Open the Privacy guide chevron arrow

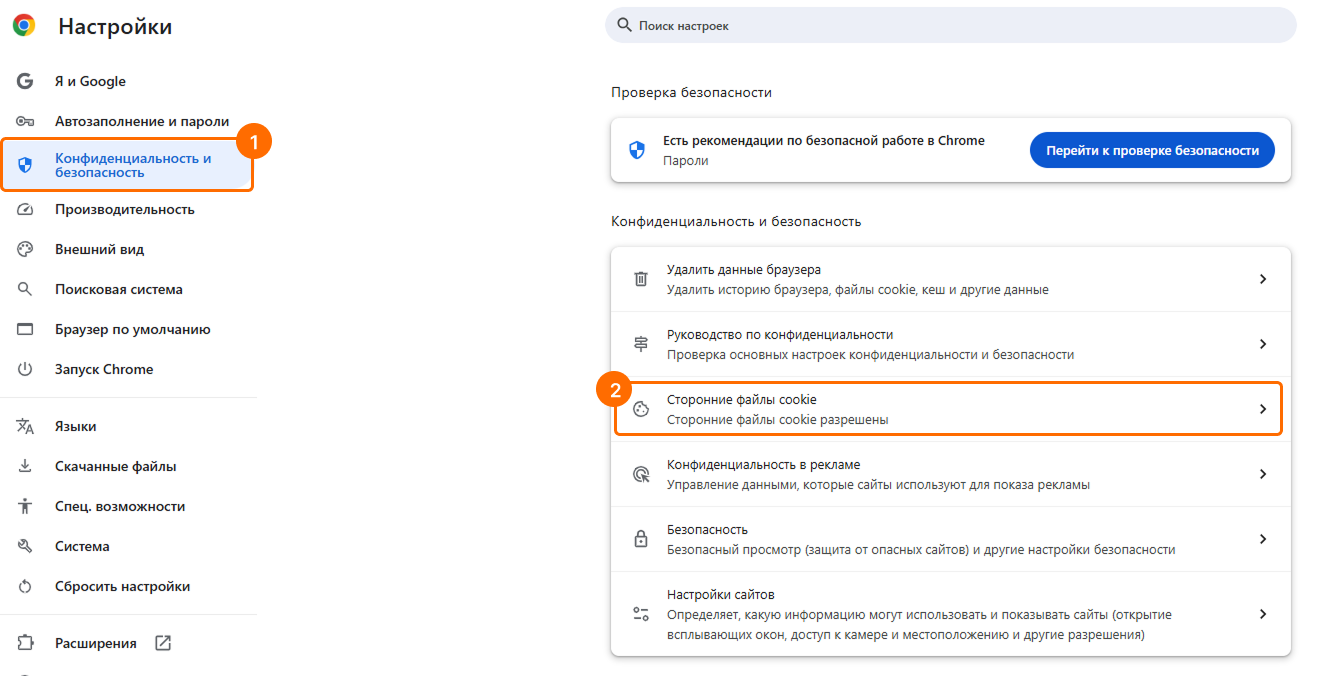click(1263, 344)
